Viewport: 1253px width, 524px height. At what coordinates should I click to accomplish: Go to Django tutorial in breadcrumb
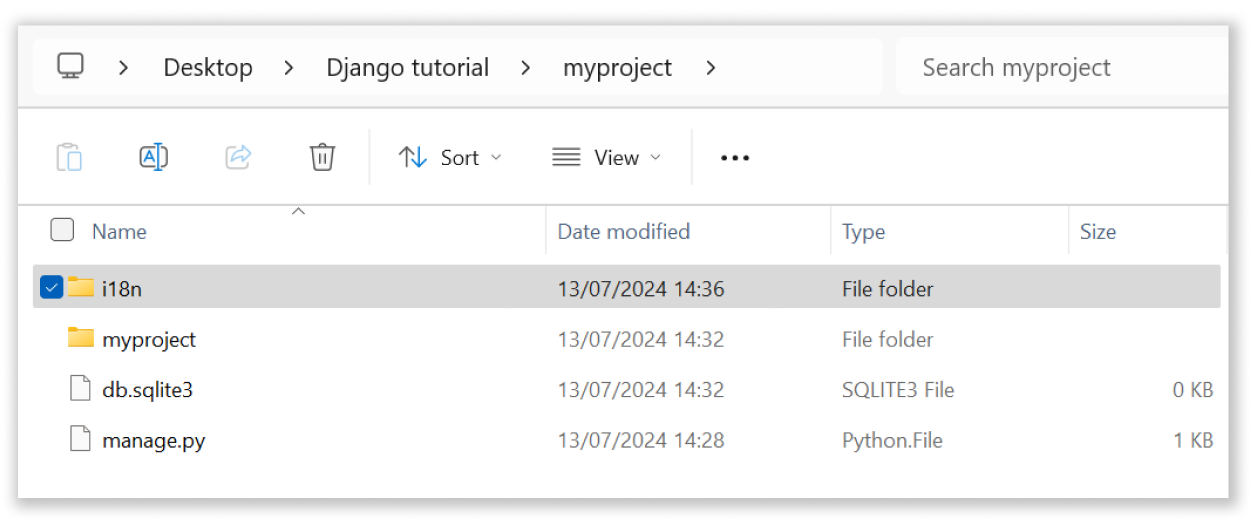(x=408, y=68)
